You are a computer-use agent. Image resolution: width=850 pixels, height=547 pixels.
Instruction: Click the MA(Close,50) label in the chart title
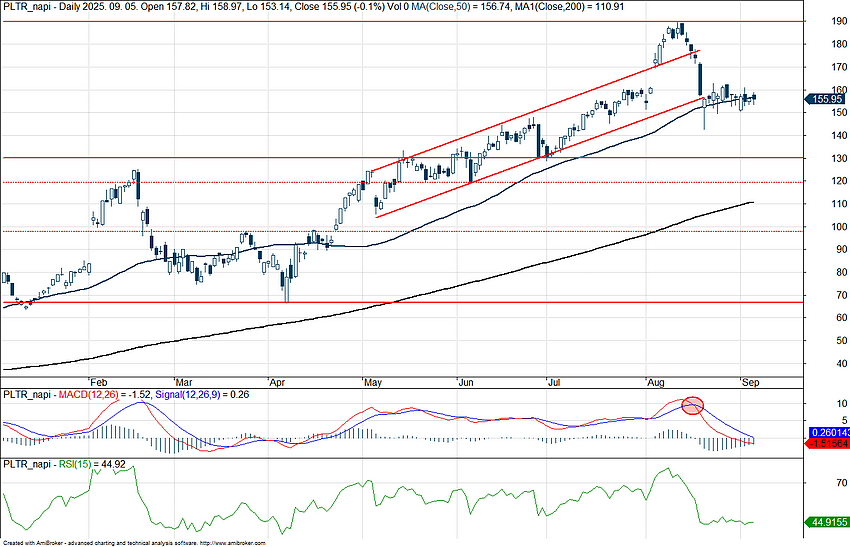click(440, 7)
